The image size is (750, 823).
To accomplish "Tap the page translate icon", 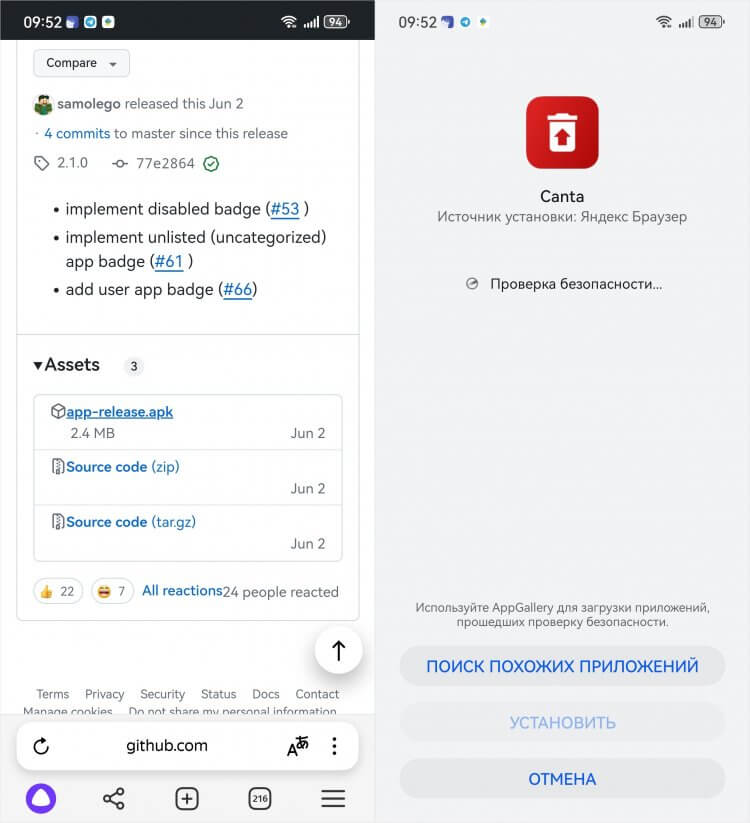I will pos(298,746).
